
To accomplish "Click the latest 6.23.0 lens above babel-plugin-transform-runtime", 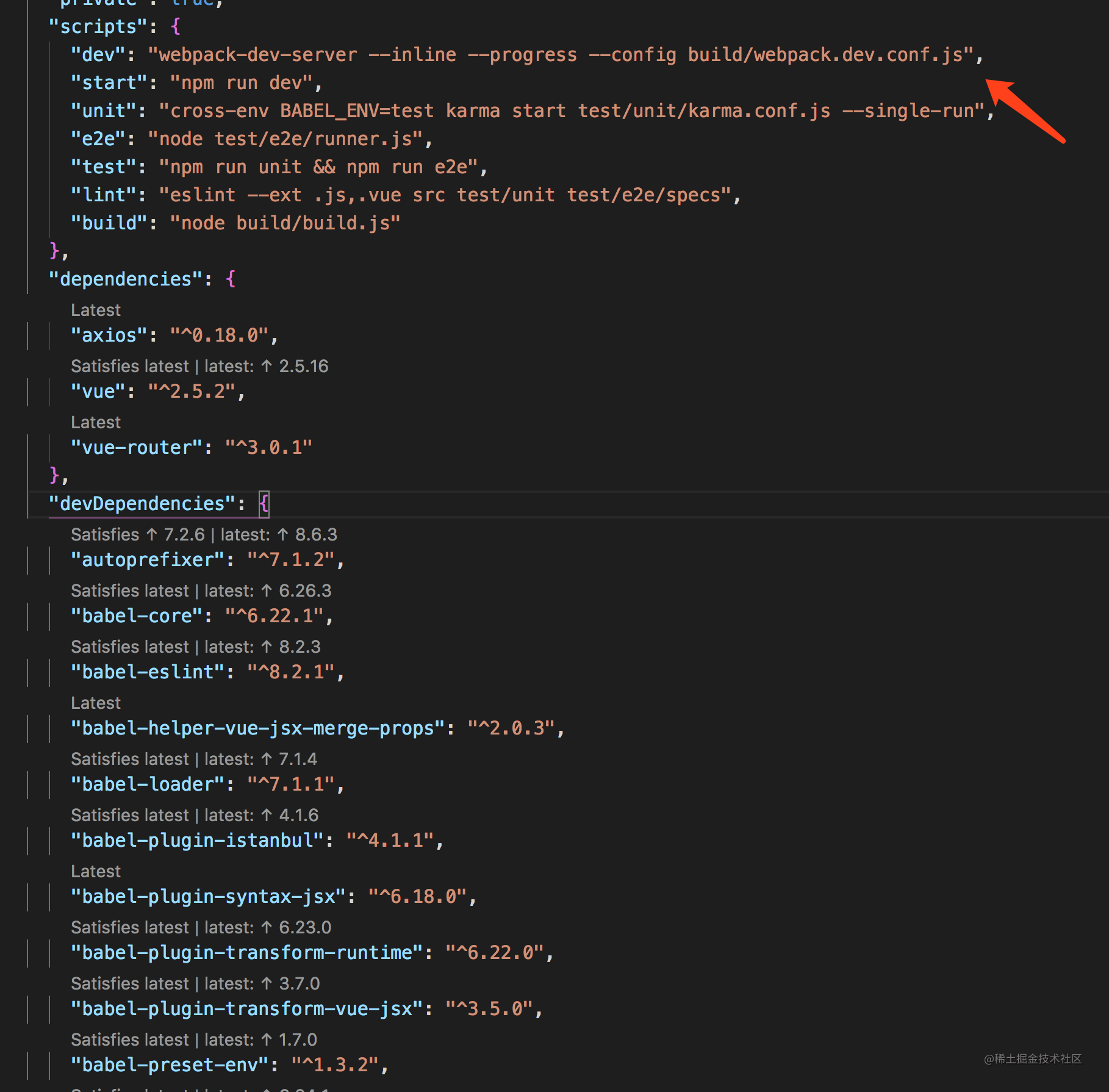I will click(201, 928).
